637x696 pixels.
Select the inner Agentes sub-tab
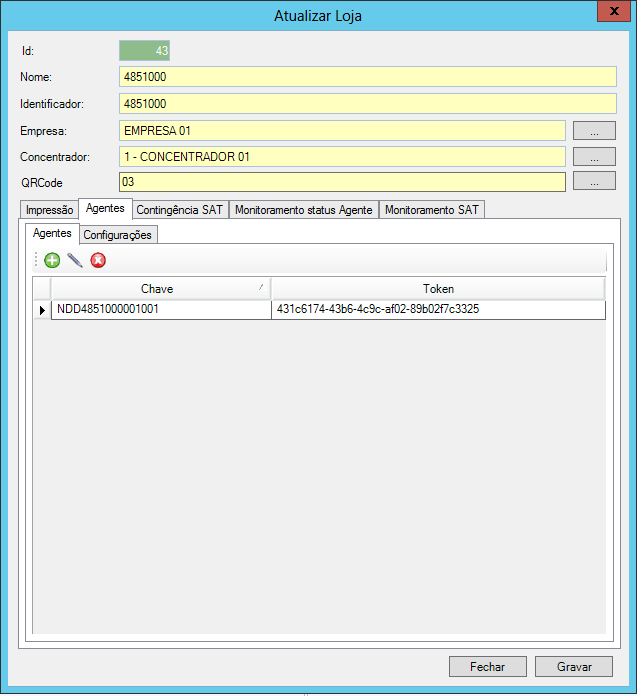pos(52,233)
